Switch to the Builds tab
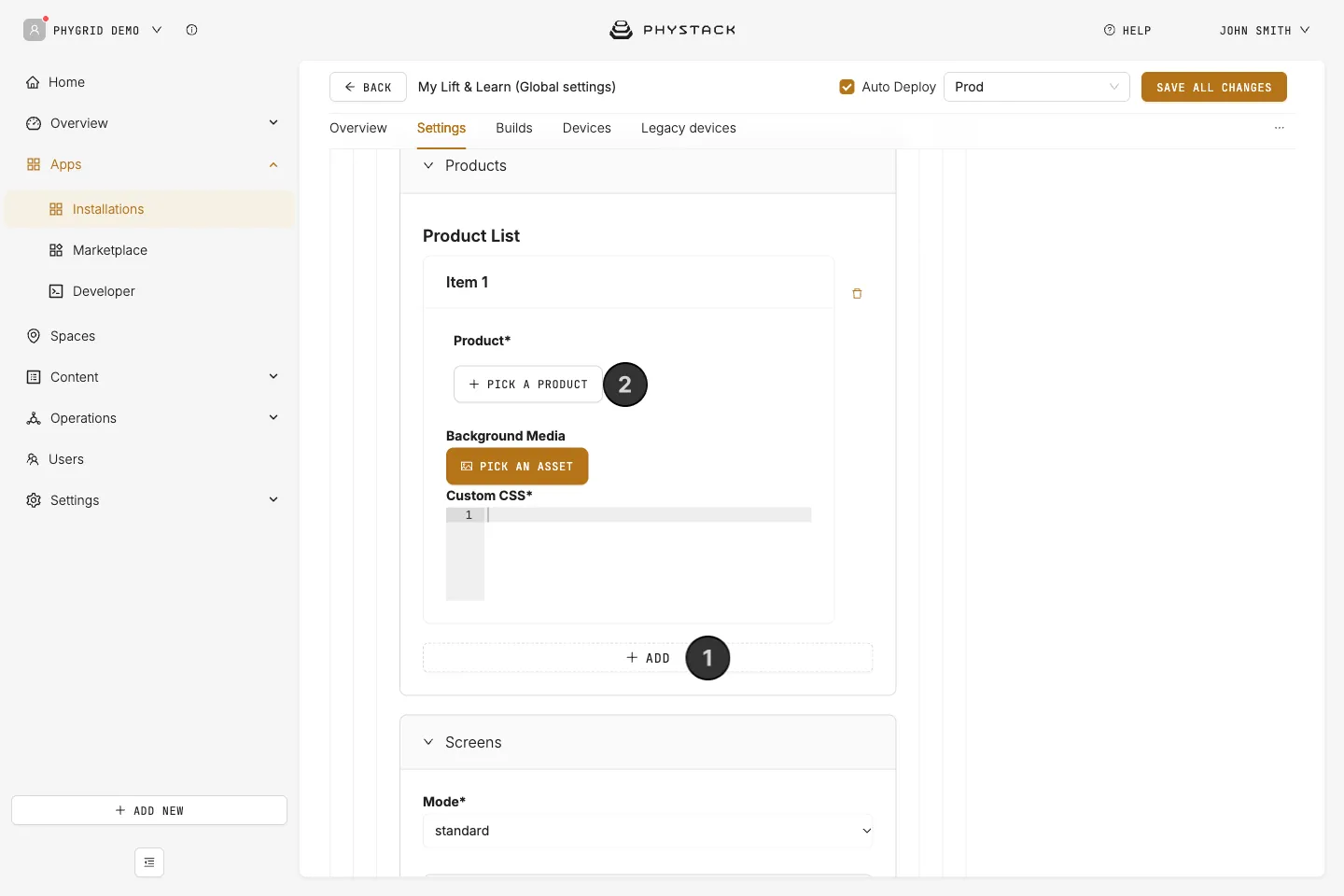Image resolution: width=1344 pixels, height=896 pixels. click(514, 128)
